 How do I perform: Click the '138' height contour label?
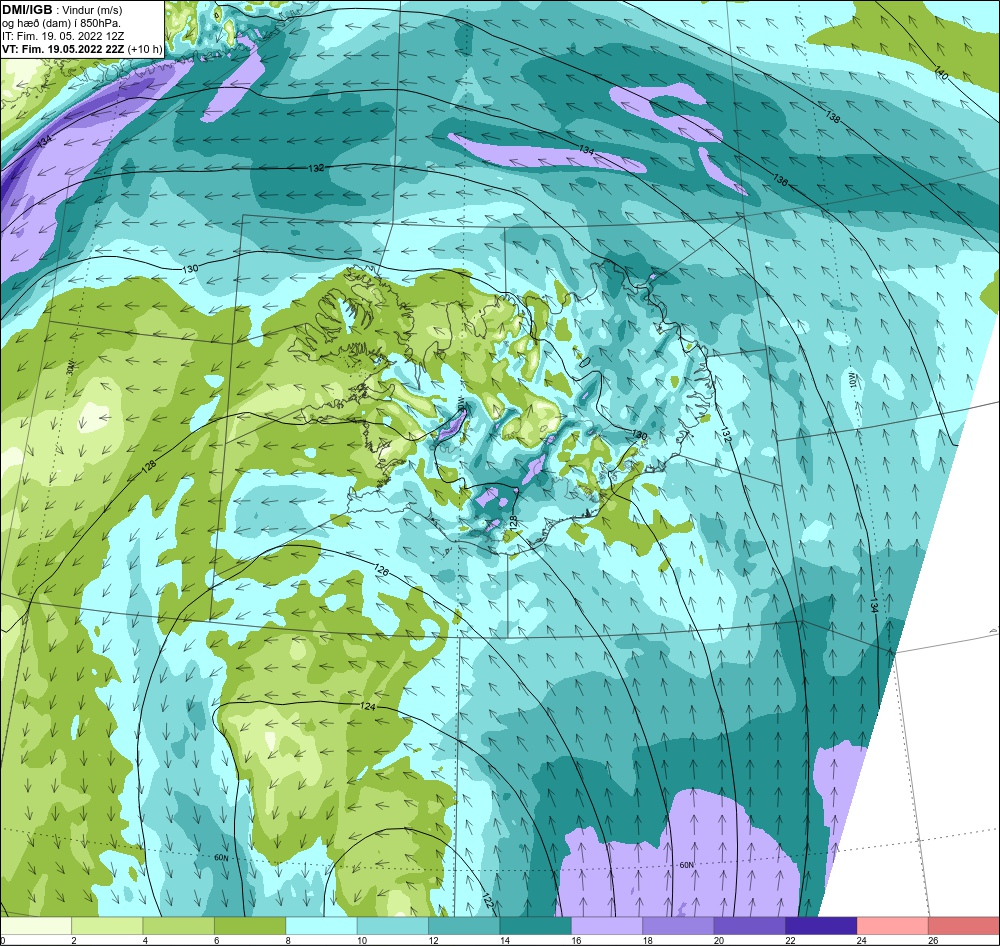(x=832, y=117)
